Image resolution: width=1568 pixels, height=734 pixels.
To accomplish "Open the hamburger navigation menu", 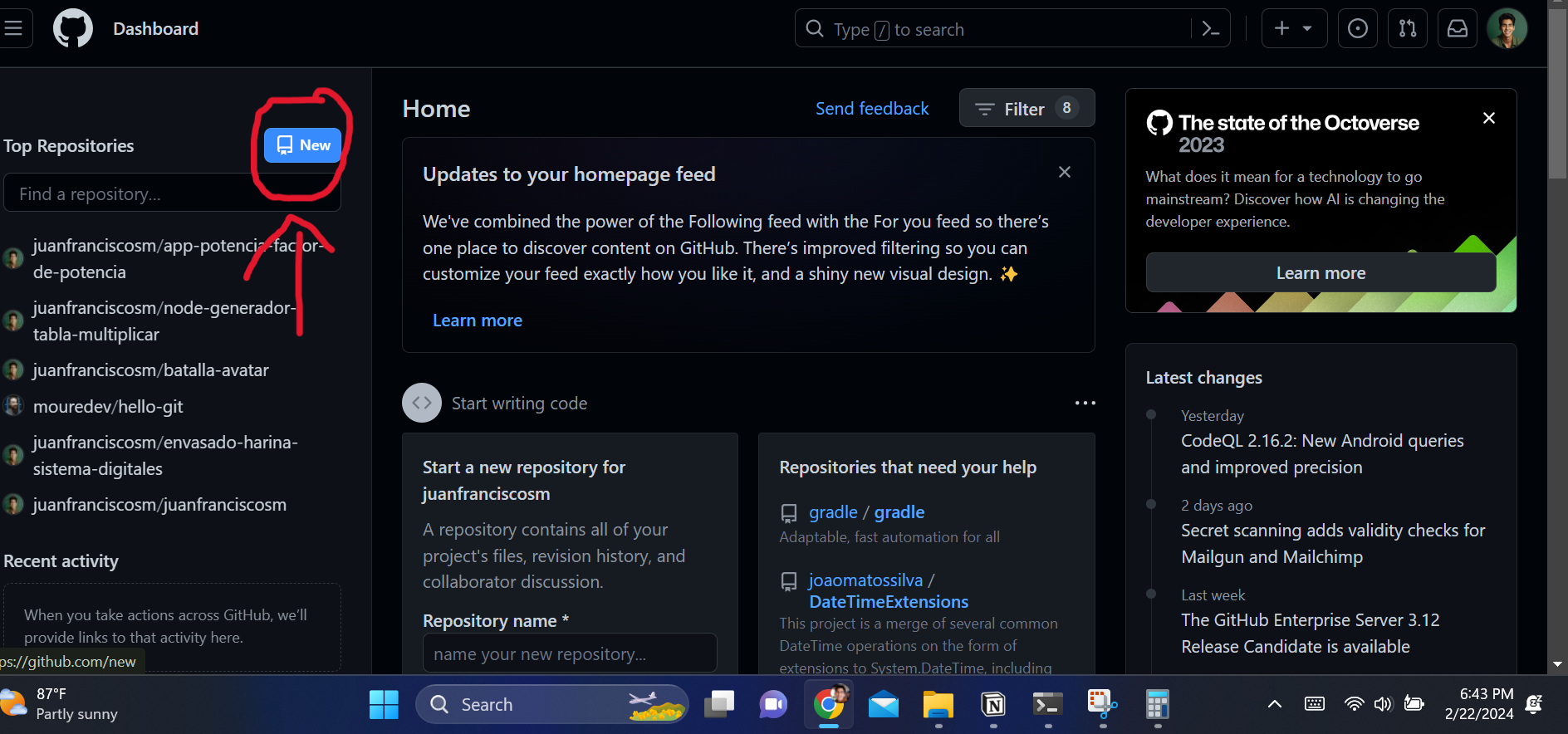I will (x=13, y=29).
